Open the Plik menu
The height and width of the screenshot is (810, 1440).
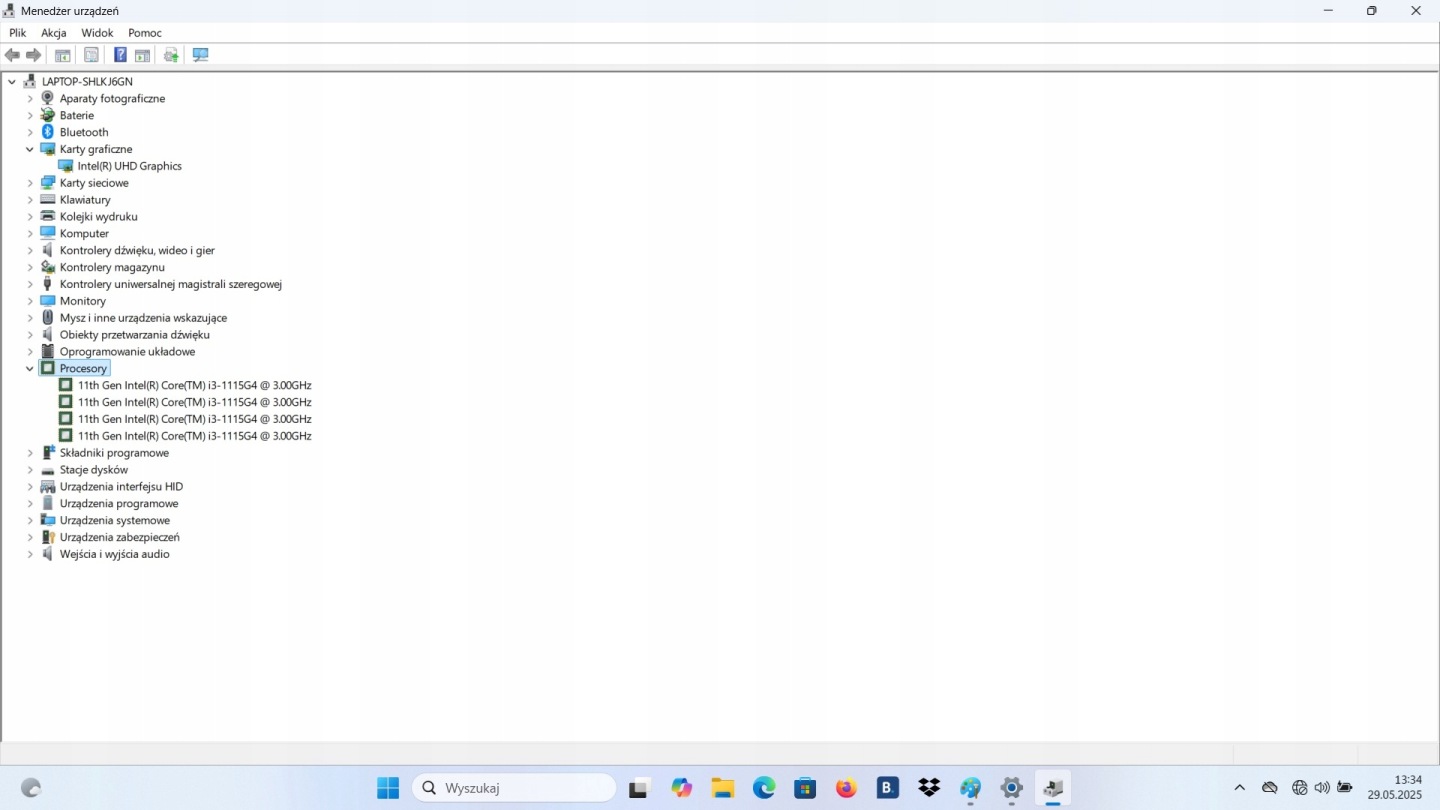(x=18, y=33)
